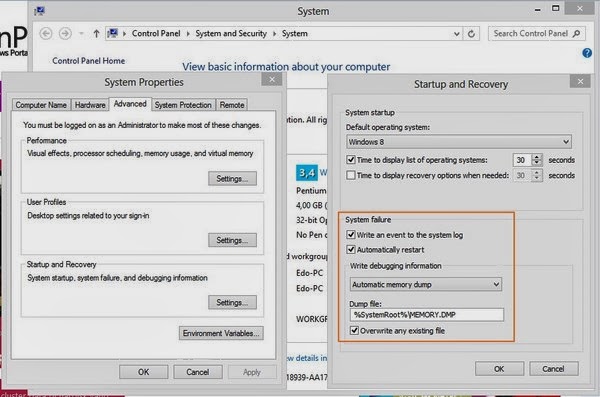Close the Startup and Recovery dialog
The width and height of the screenshot is (600, 397).
click(x=580, y=81)
